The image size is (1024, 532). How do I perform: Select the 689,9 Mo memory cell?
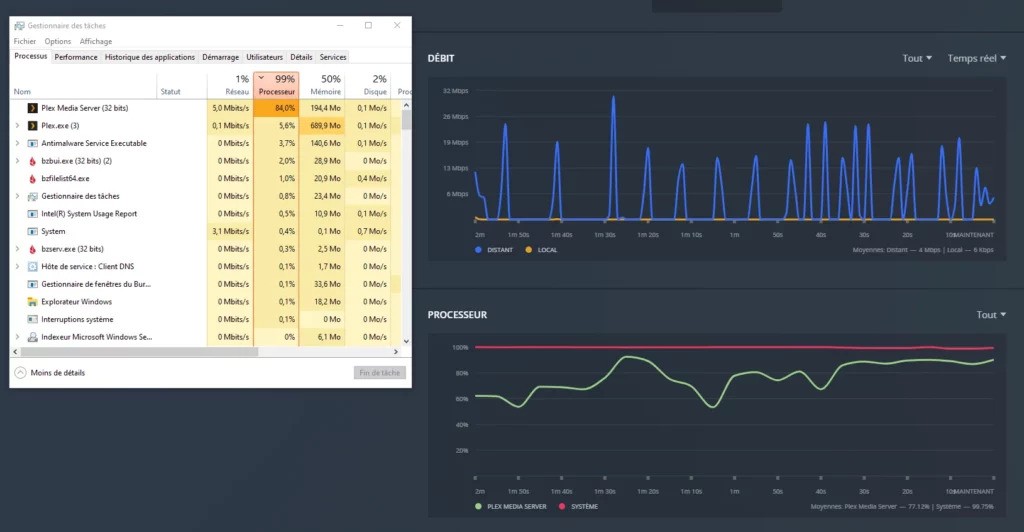(x=322, y=125)
